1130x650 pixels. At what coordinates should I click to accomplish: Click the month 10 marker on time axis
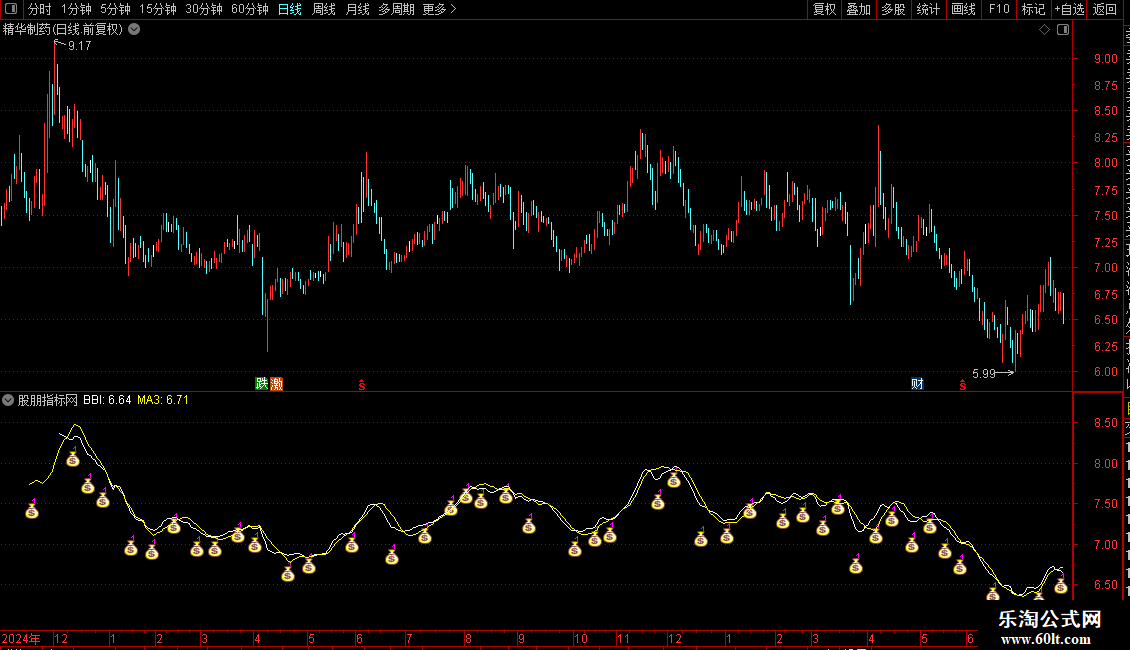click(581, 638)
